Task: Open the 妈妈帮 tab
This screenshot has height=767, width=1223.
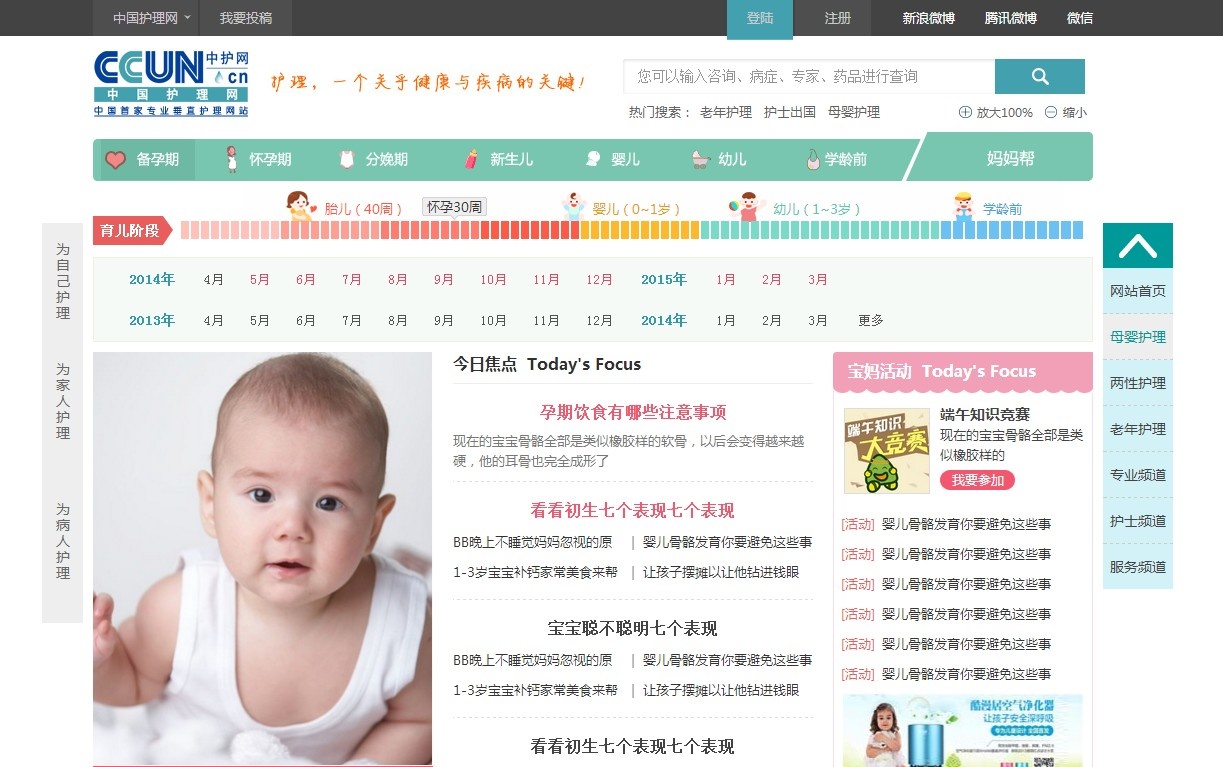Action: coord(1010,158)
